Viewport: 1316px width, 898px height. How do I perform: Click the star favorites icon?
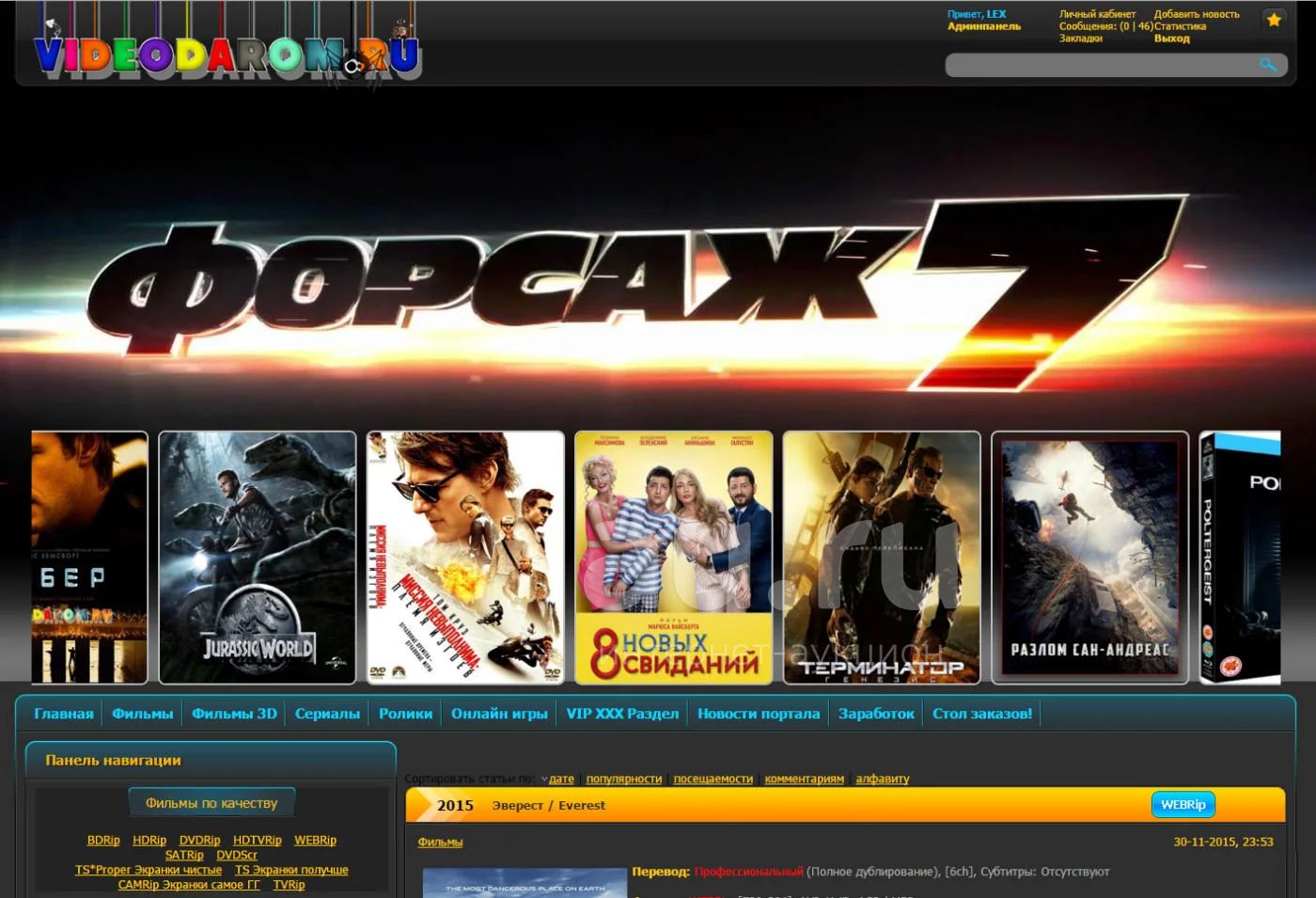click(x=1274, y=19)
